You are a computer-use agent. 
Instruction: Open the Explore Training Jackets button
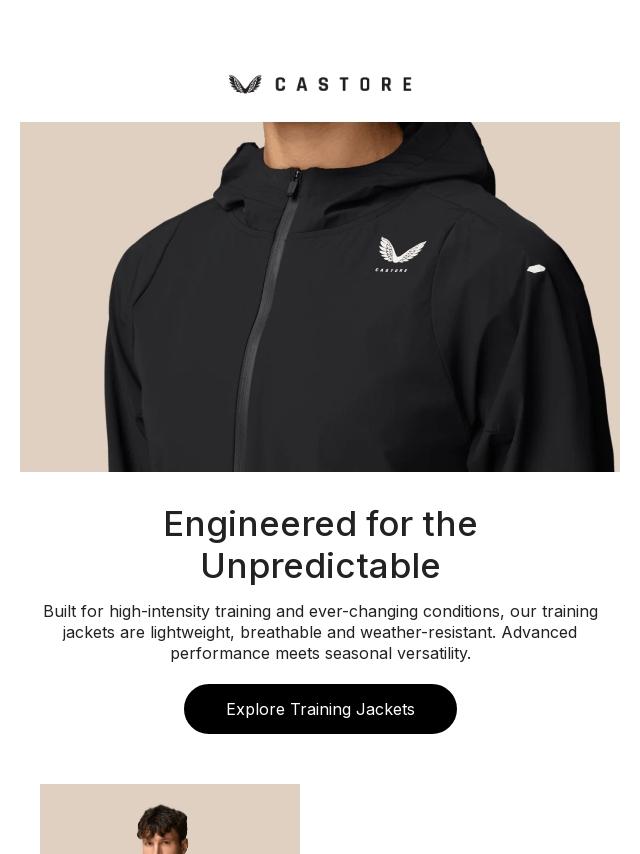point(320,709)
